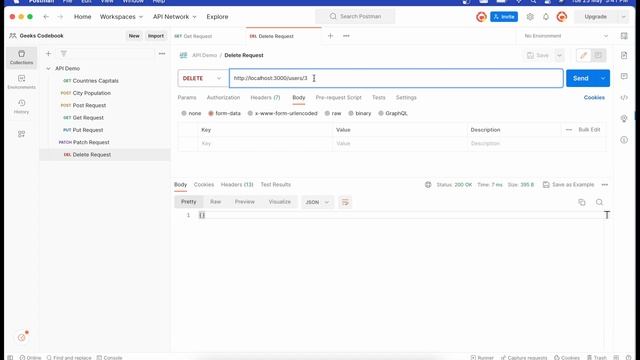This screenshot has width=640, height=360.
Task: Click the edit pencil icon
Action: click(584, 55)
